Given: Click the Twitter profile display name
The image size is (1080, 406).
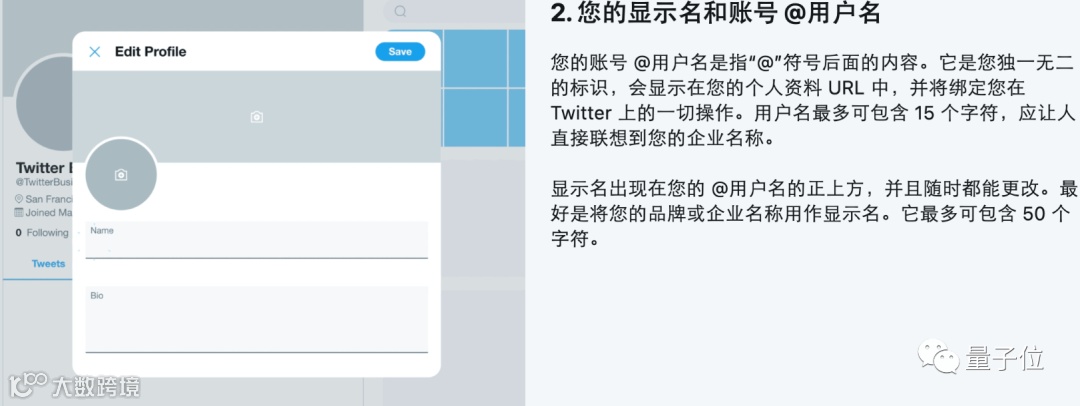Looking at the screenshot, I should 44,168.
